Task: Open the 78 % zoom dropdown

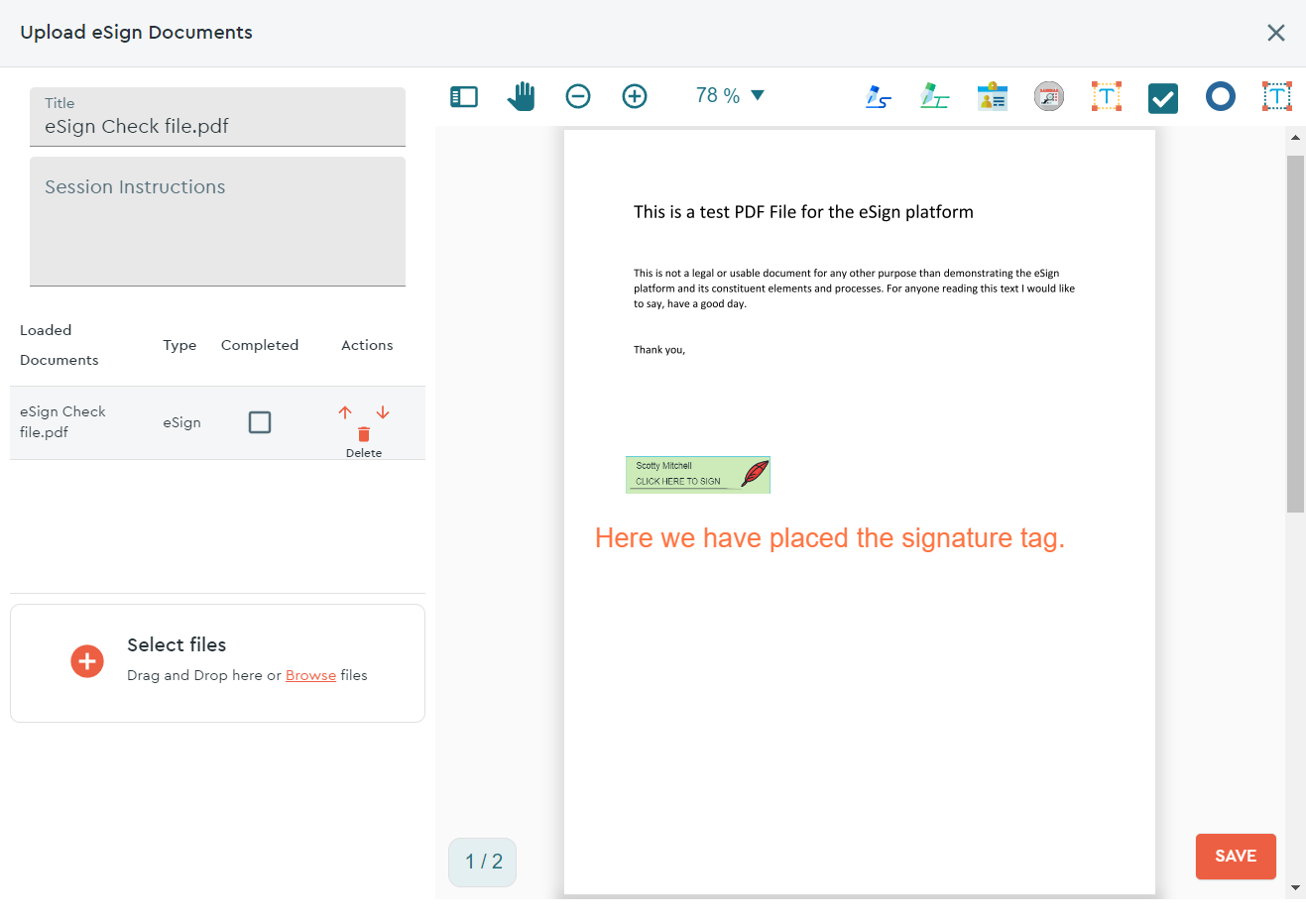Action: click(730, 95)
